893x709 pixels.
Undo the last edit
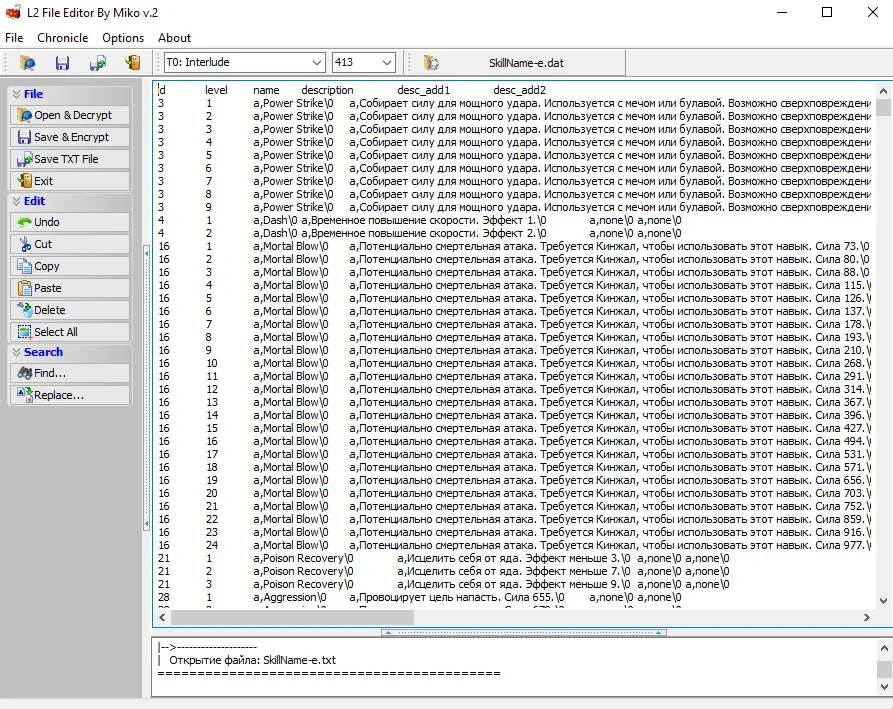click(70, 222)
